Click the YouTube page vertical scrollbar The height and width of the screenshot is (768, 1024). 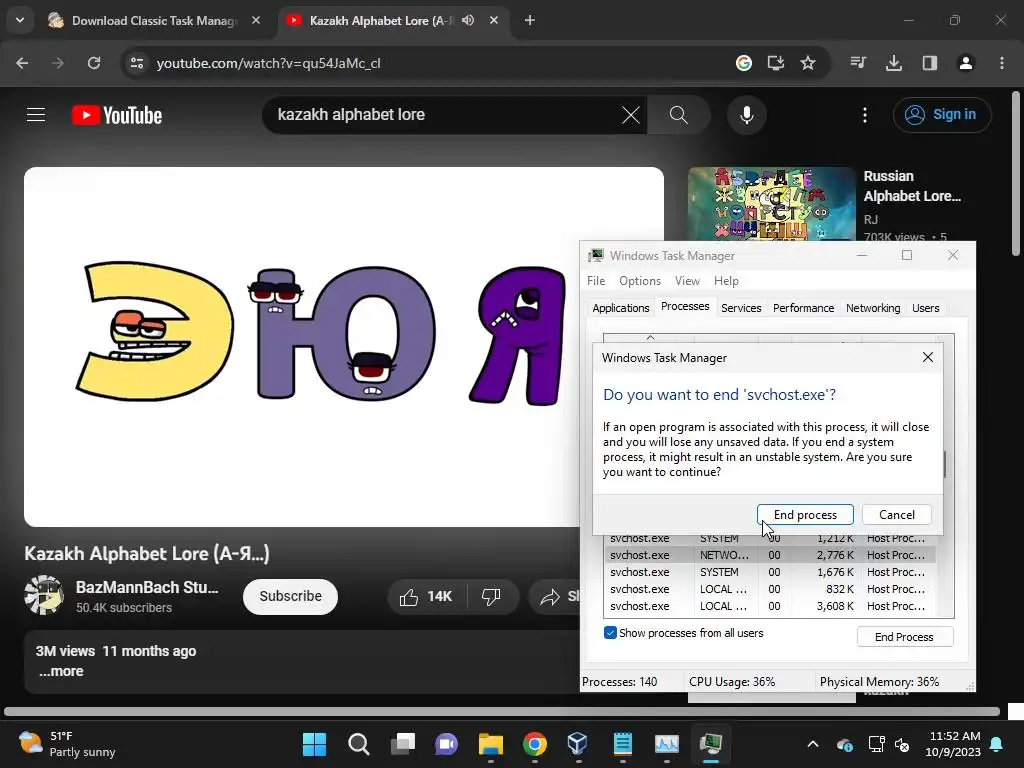[x=1016, y=174]
